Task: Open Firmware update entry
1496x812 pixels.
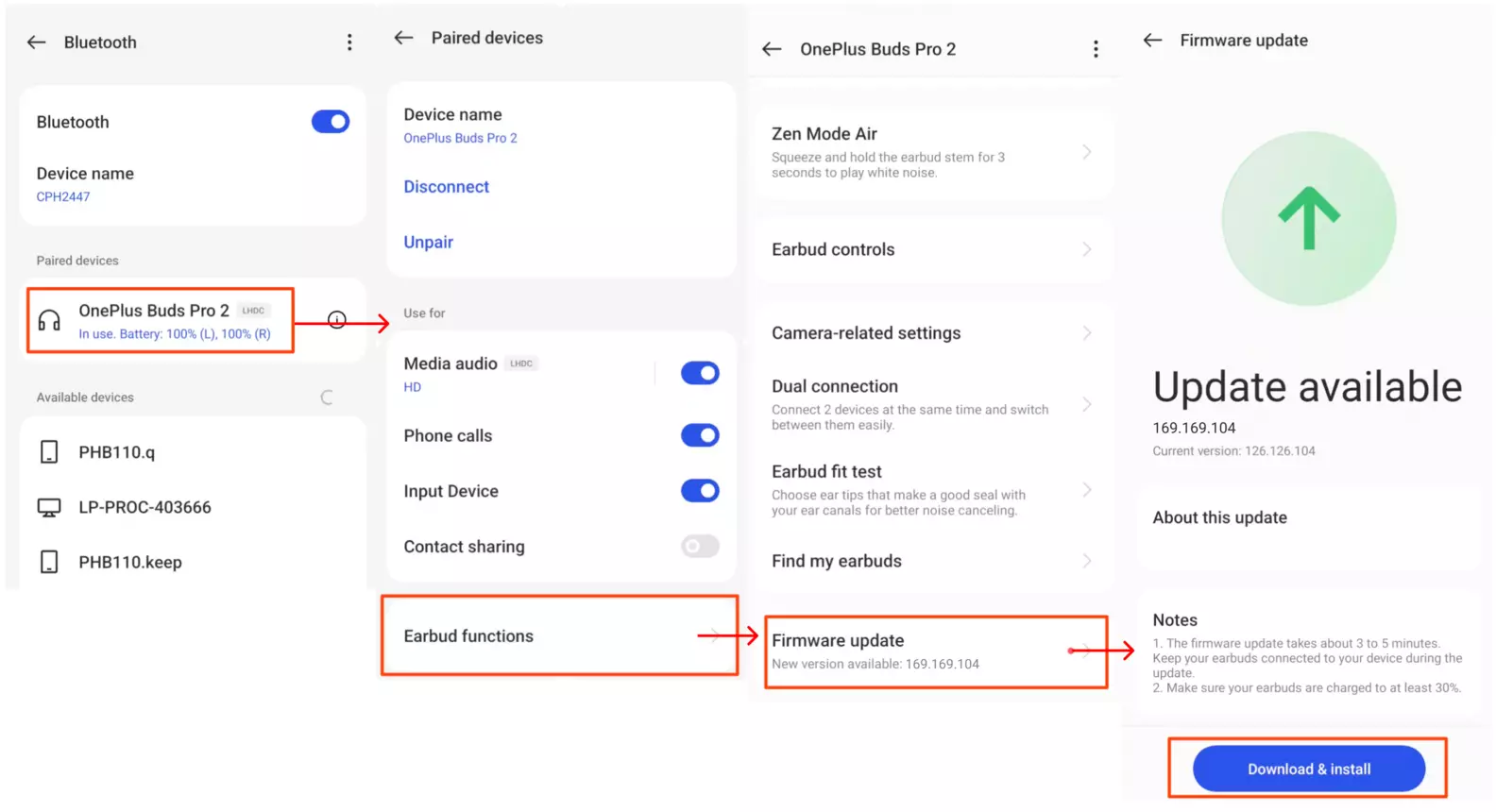Action: (936, 651)
